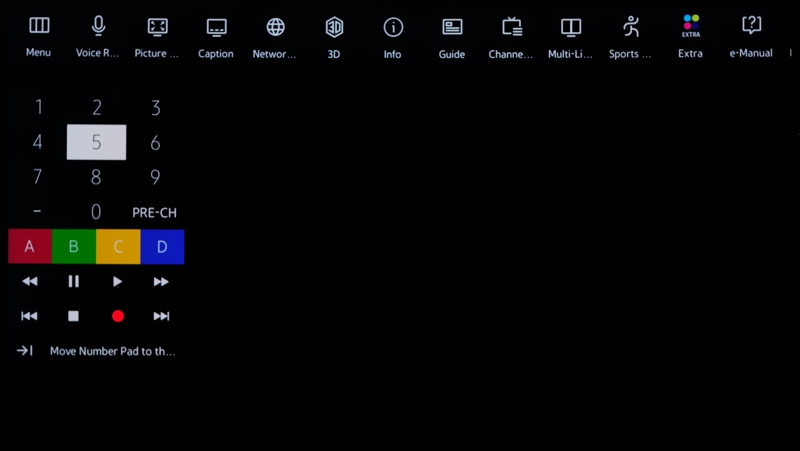
Task: Open the program Guide
Action: [x=452, y=27]
